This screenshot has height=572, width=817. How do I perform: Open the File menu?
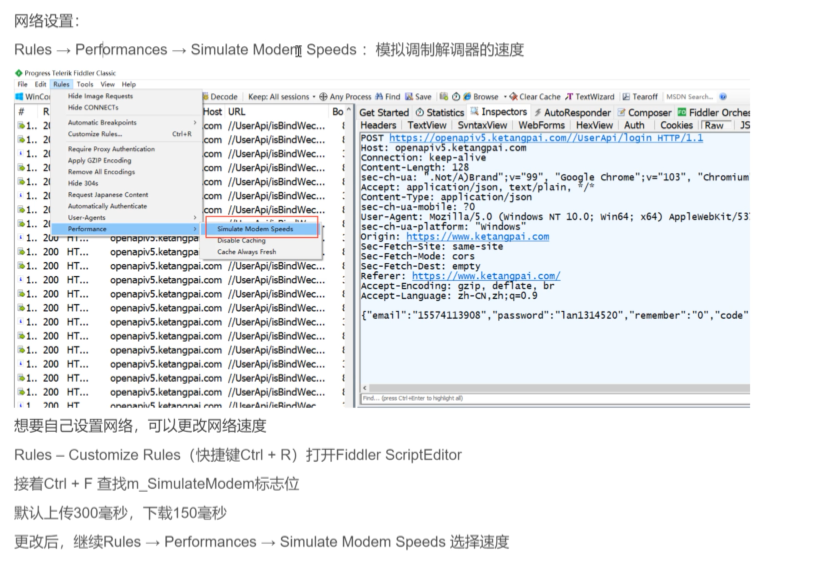pyautogui.click(x=22, y=84)
